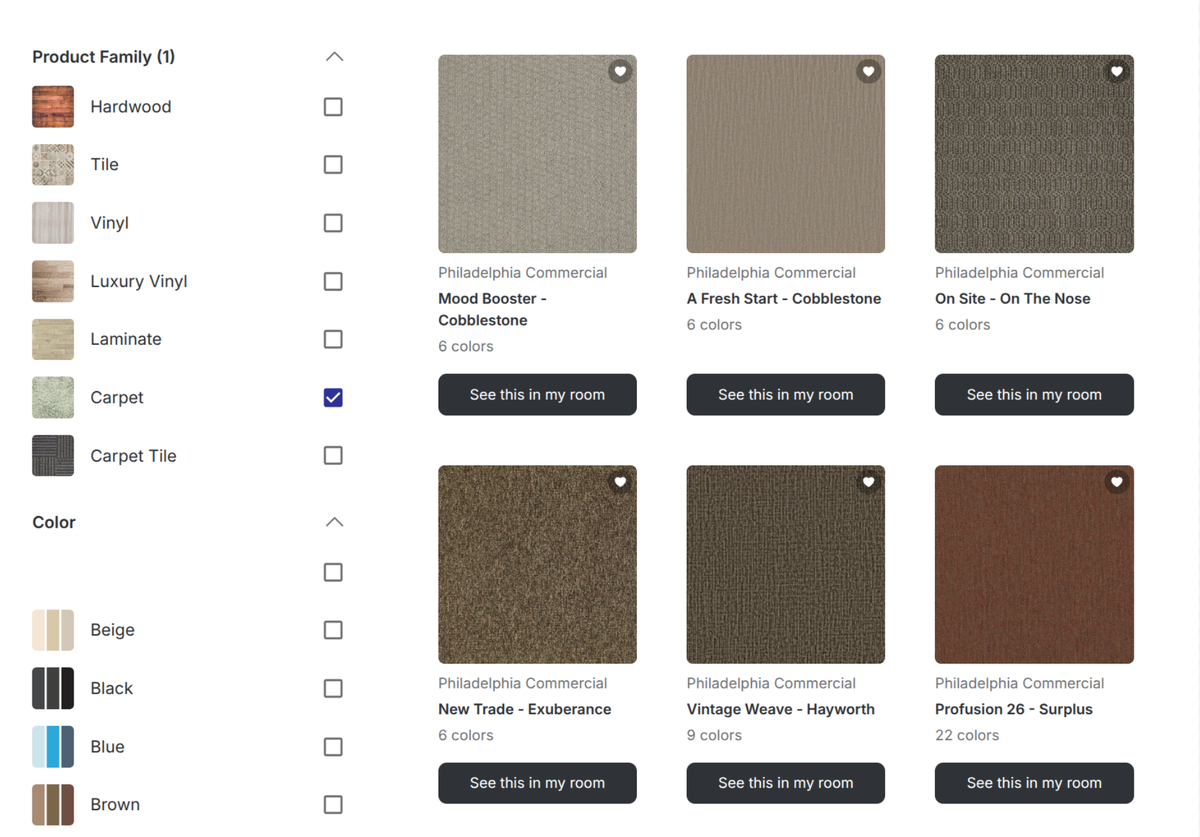Collapse the Product Family section
This screenshot has width=1200, height=837.
click(x=333, y=56)
